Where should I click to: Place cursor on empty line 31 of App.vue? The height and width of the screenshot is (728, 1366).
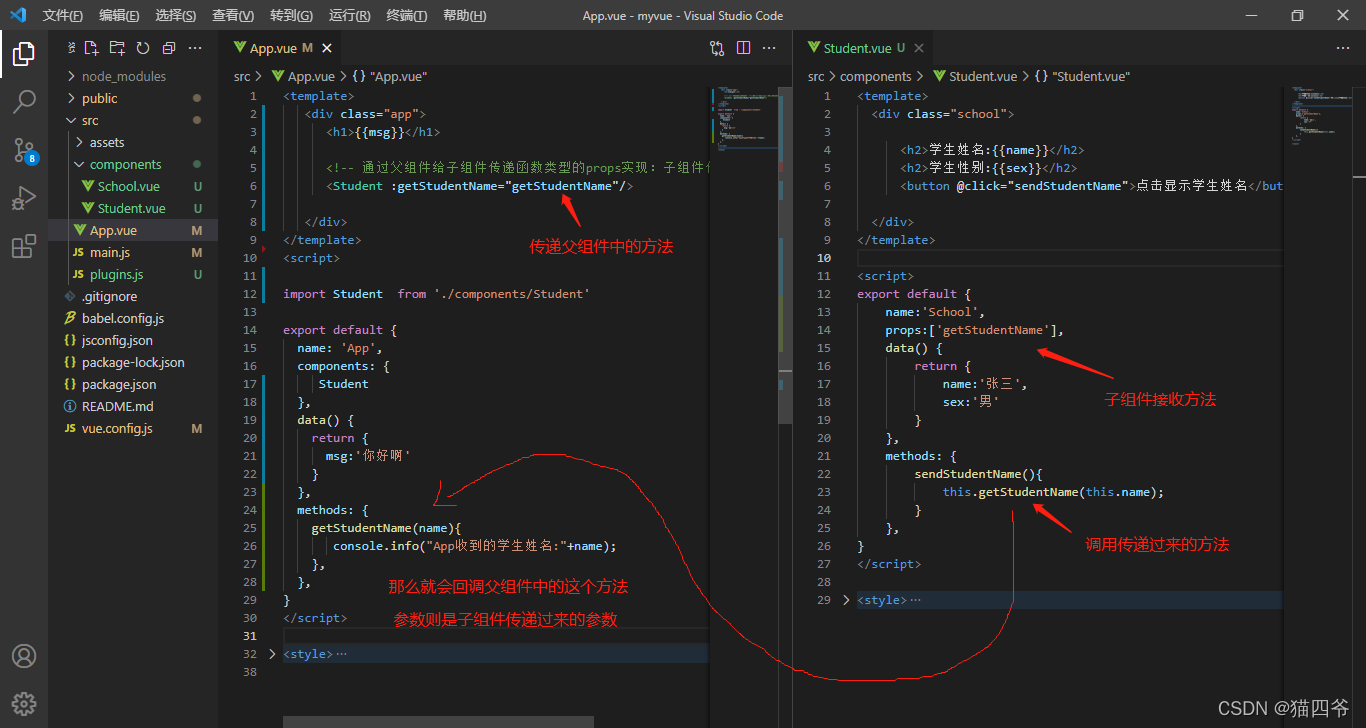point(495,636)
